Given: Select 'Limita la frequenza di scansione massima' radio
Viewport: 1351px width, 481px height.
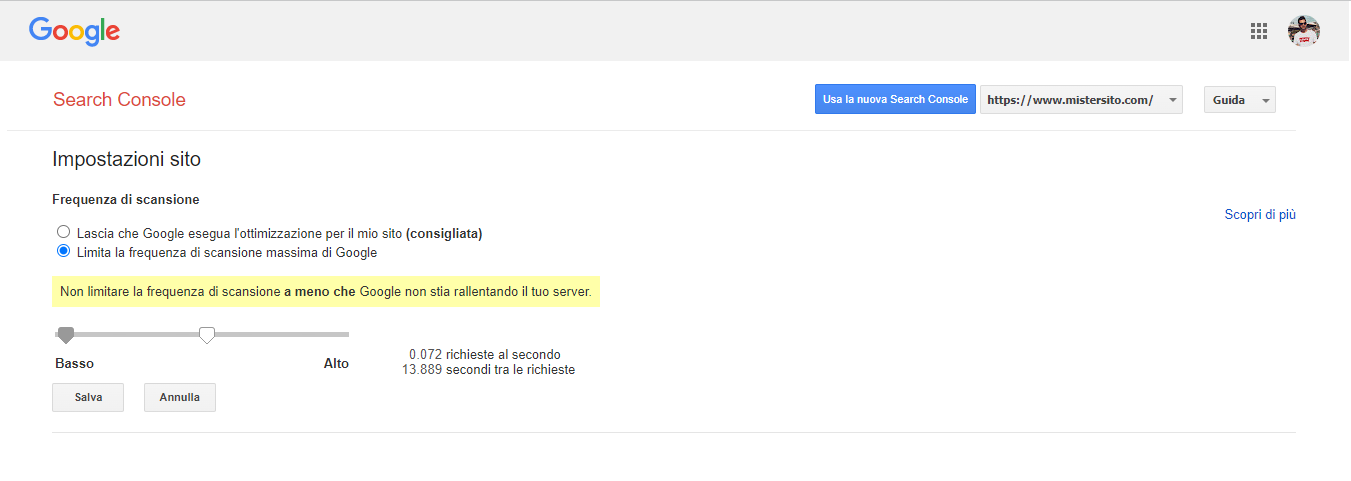Looking at the screenshot, I should coord(64,251).
